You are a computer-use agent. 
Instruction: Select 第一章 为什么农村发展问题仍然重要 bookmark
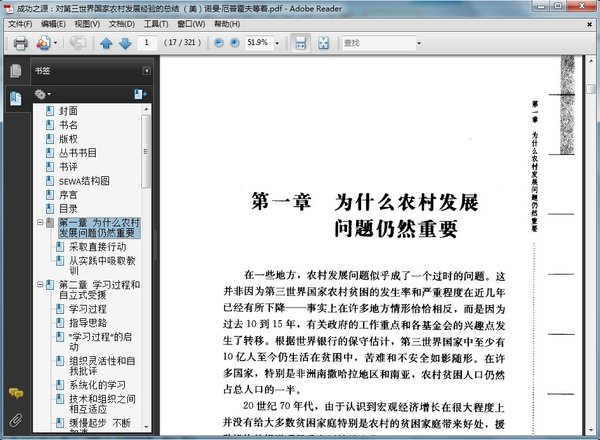(x=99, y=228)
